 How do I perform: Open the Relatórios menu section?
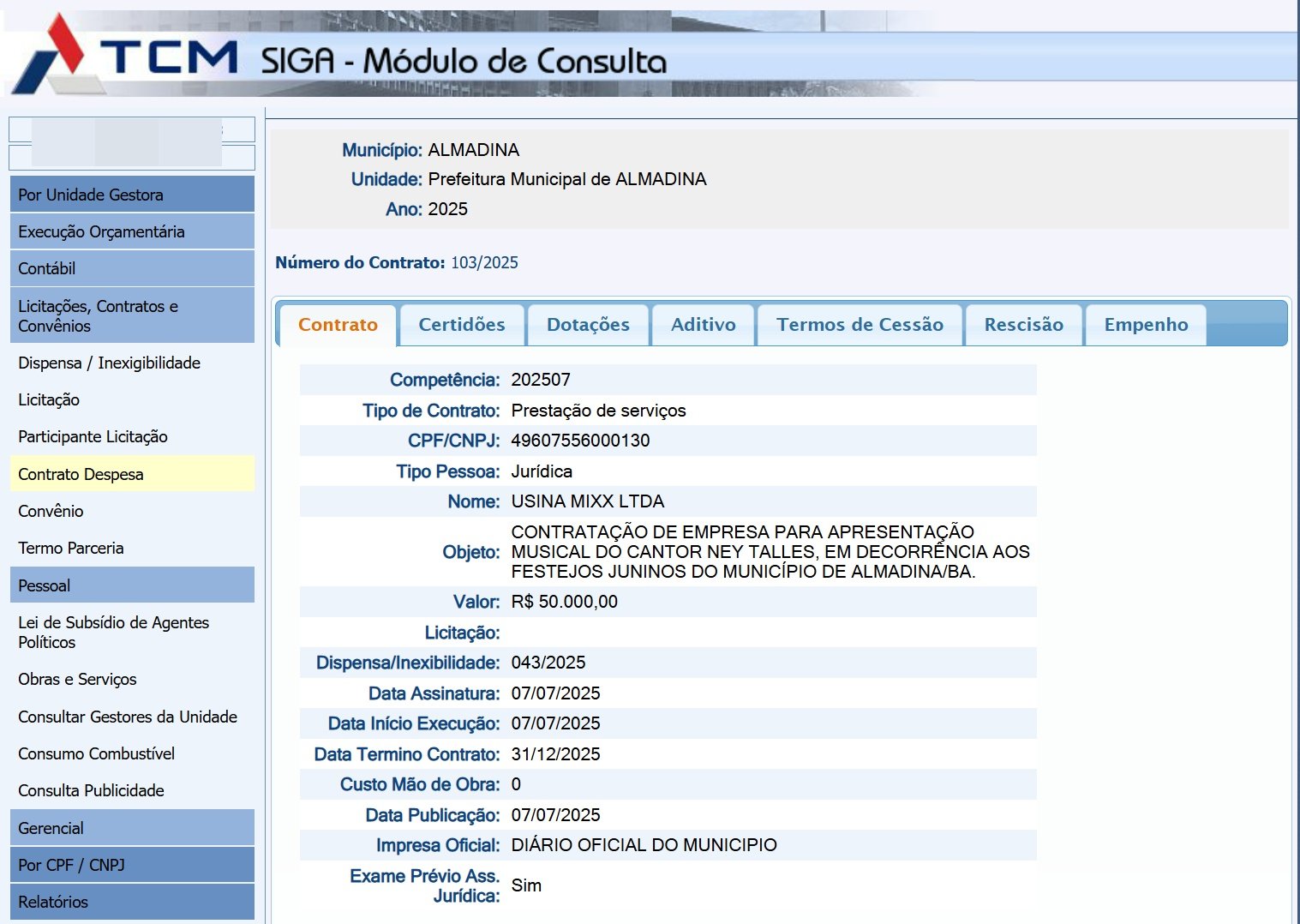click(x=132, y=902)
